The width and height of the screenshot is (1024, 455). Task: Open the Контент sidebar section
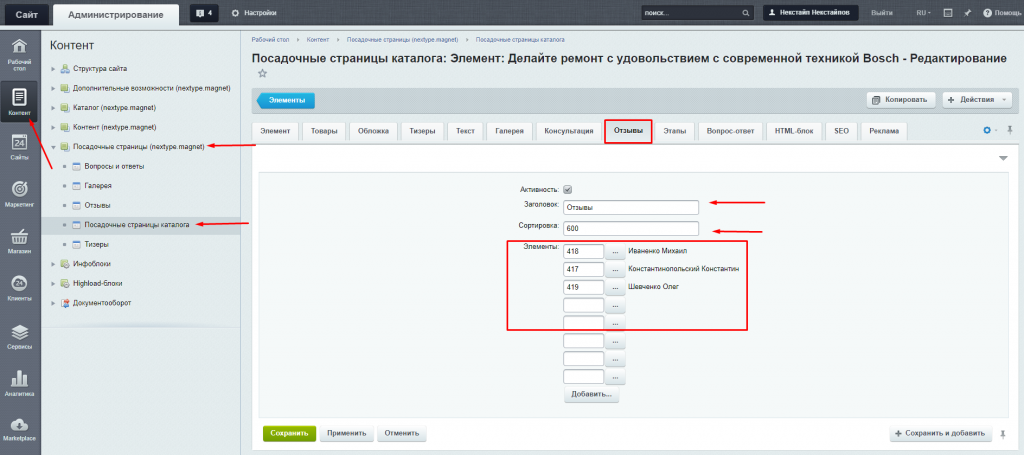coord(20,102)
